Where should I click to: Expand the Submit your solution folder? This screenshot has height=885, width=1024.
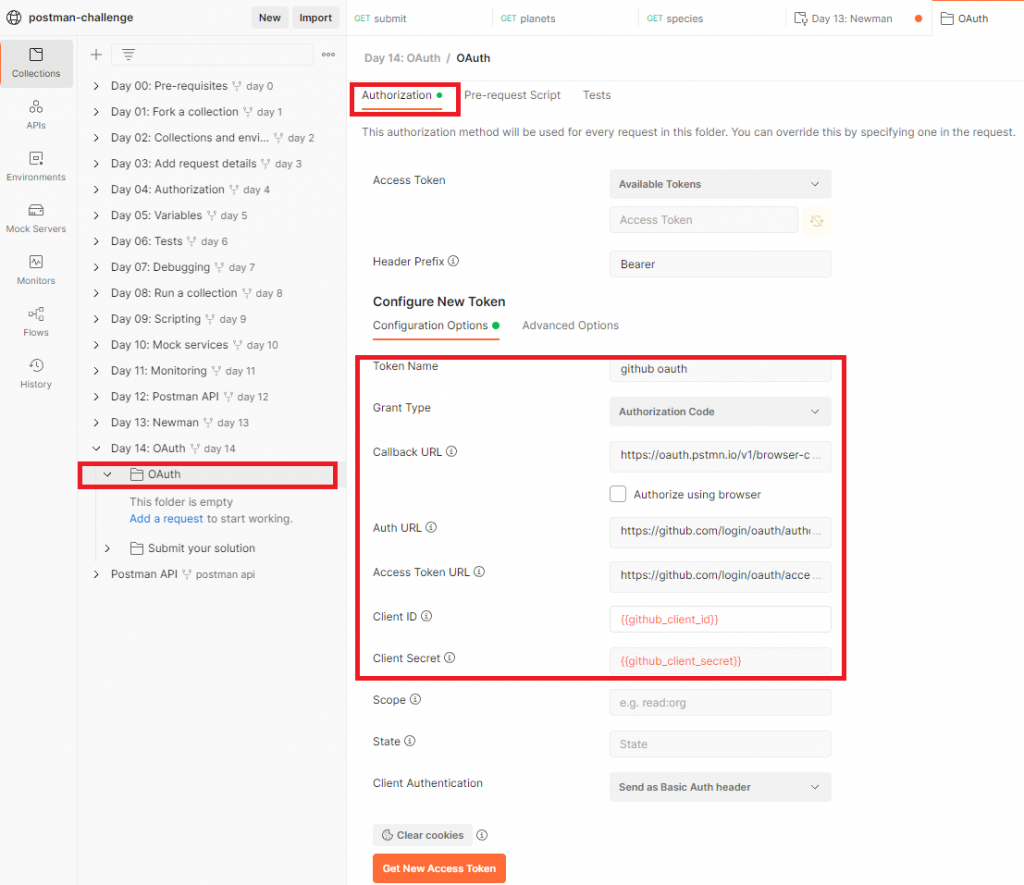tap(107, 549)
